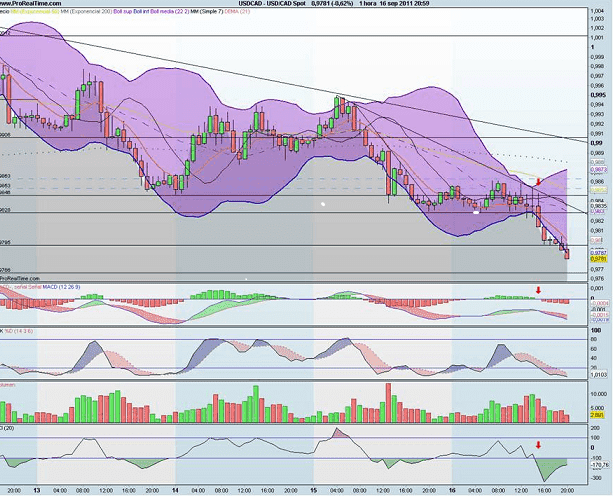
Task: Click the 0,9873 Bollinger value tag on the price axis
Action: pos(599,170)
